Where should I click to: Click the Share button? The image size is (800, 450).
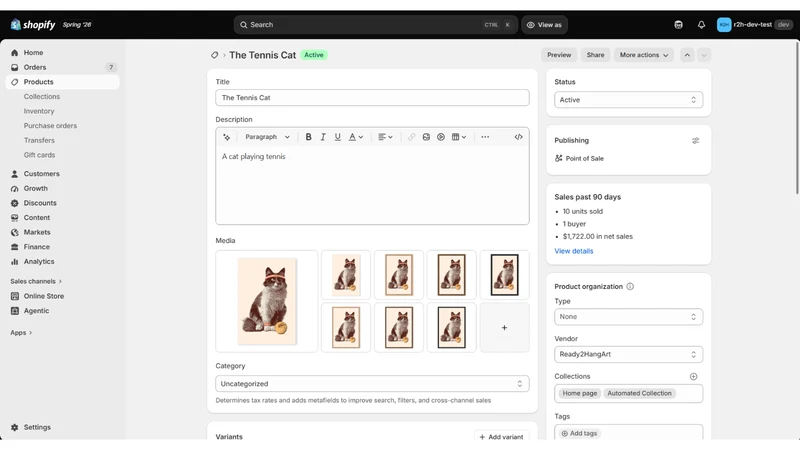pos(595,55)
